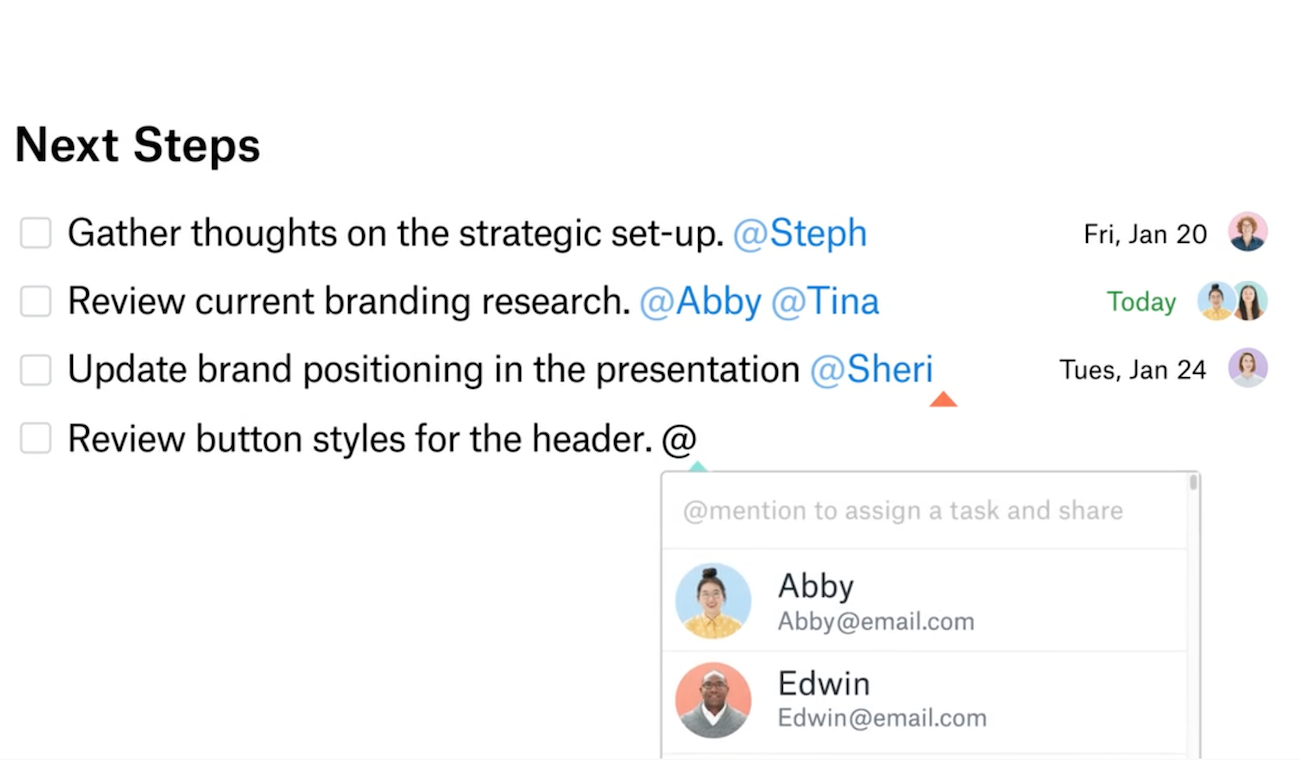
Task: Click the second assignee avatar beside Today
Action: (1249, 301)
